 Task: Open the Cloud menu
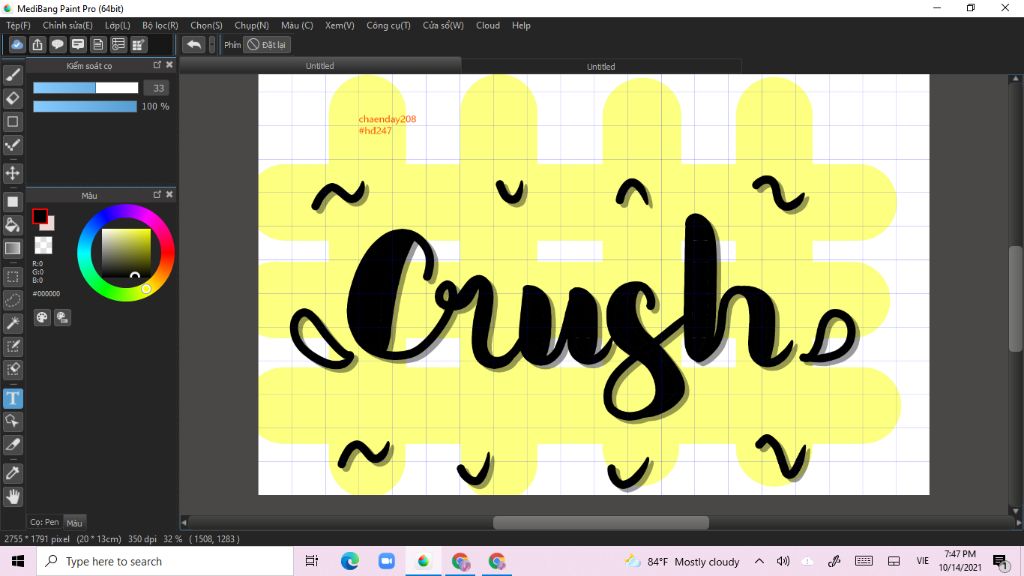[x=488, y=25]
